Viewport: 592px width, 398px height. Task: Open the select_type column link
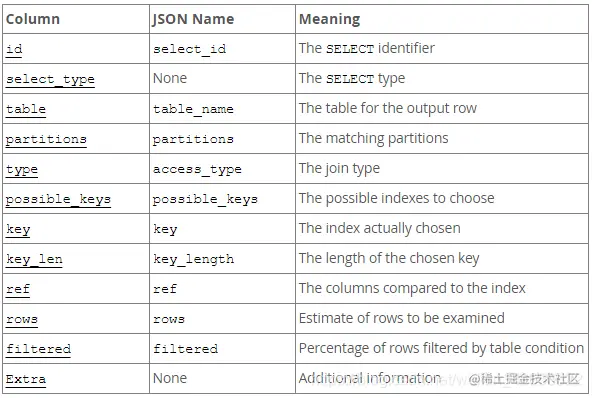(x=50, y=80)
